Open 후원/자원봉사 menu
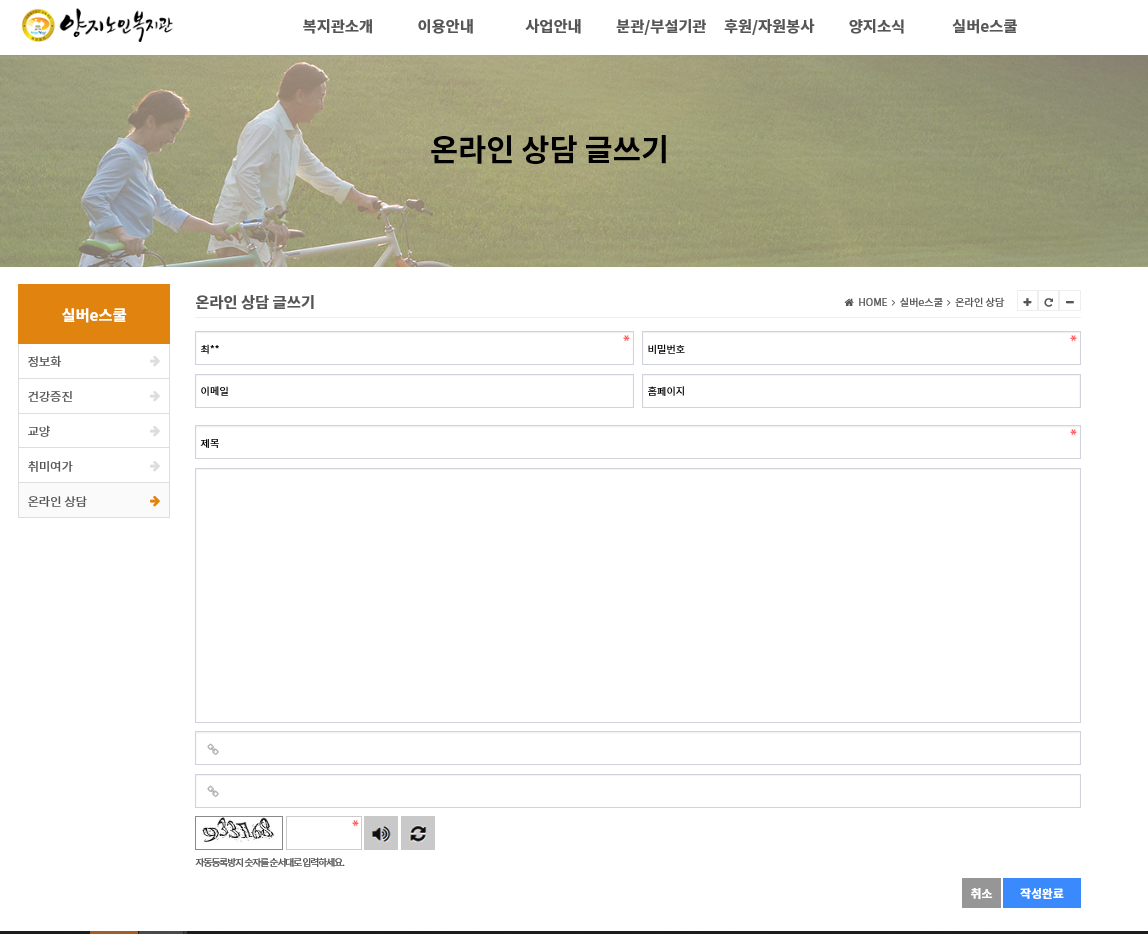This screenshot has width=1148, height=934. (769, 26)
